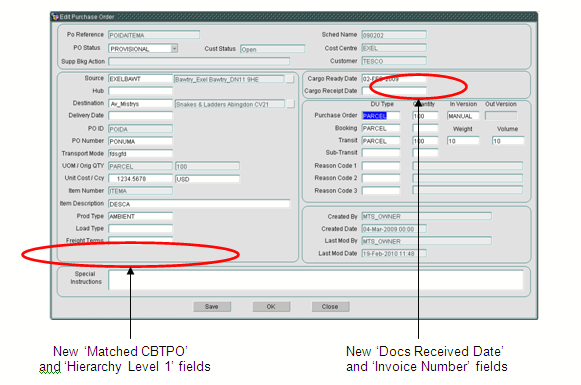The width and height of the screenshot is (581, 385).
Task: Click the Reason Code 1 code field
Action: point(381,166)
